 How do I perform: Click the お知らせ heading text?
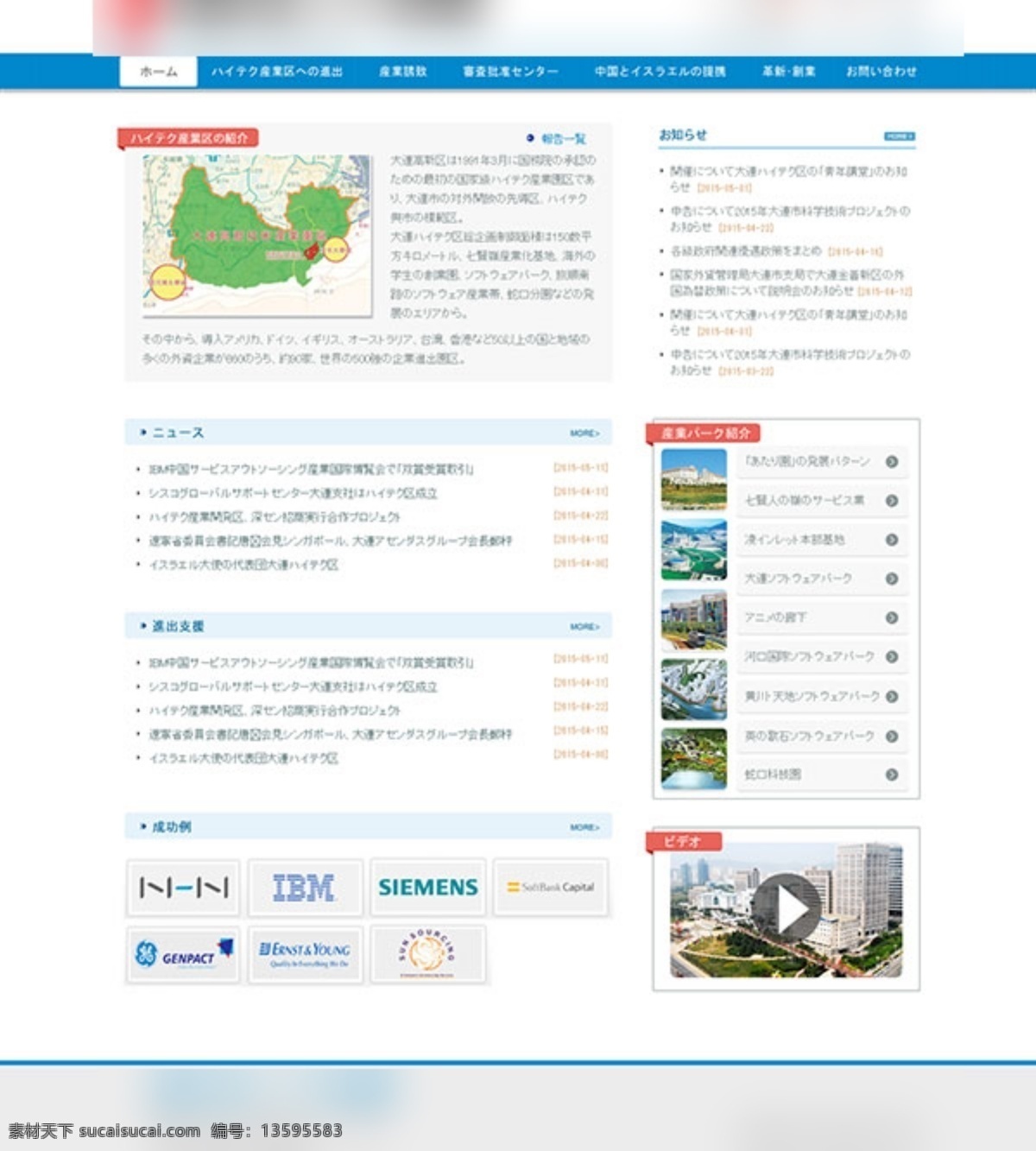click(x=683, y=135)
